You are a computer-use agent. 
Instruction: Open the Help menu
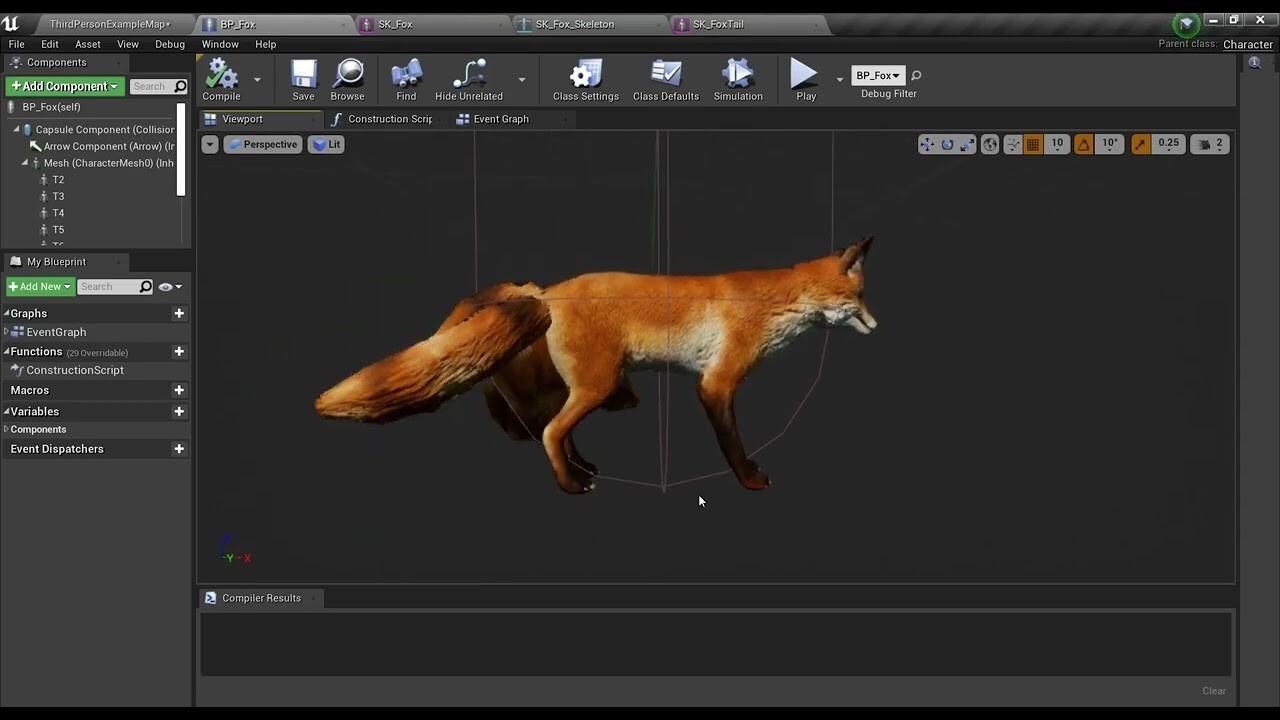point(265,44)
